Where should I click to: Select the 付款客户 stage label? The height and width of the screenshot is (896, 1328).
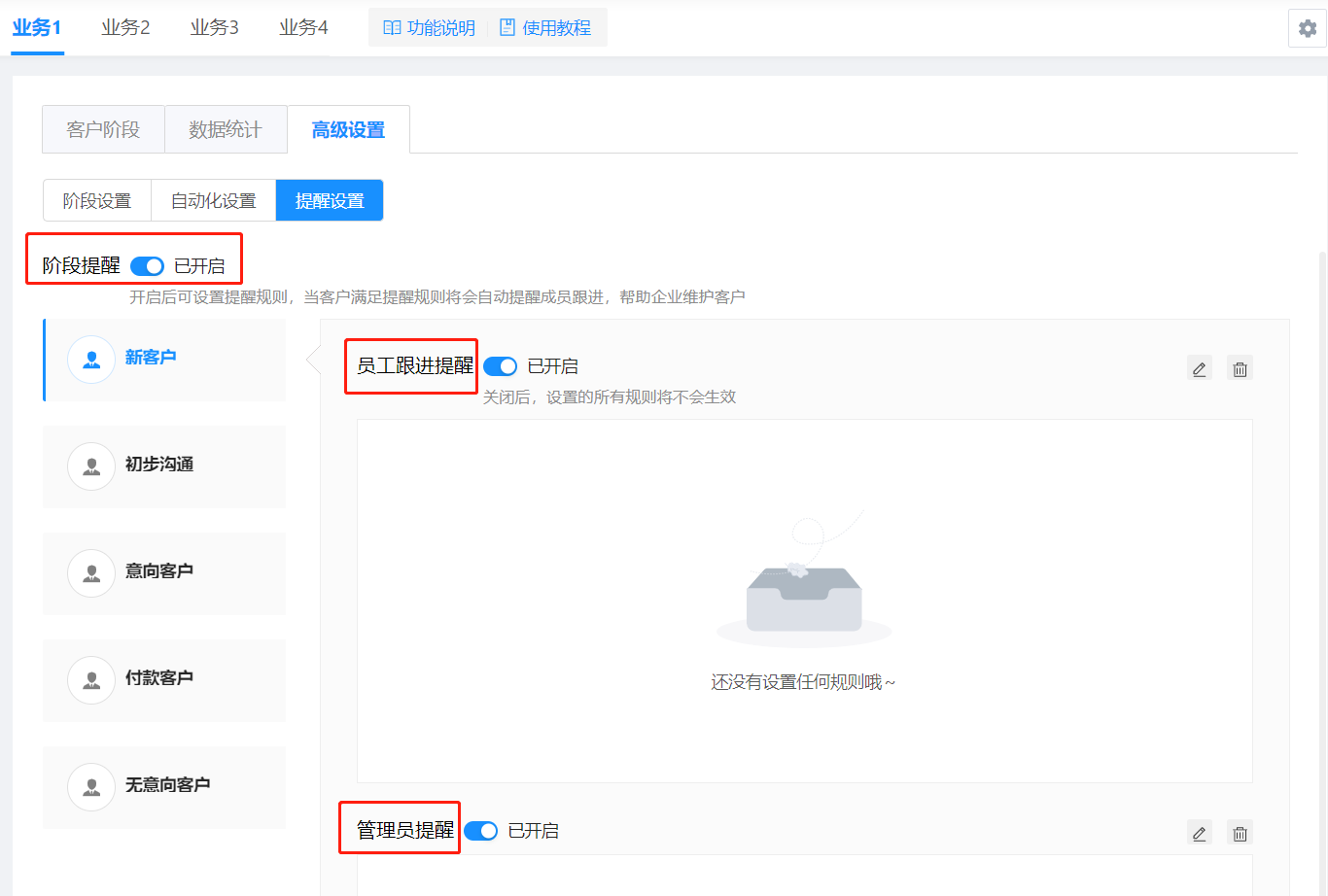[159, 678]
